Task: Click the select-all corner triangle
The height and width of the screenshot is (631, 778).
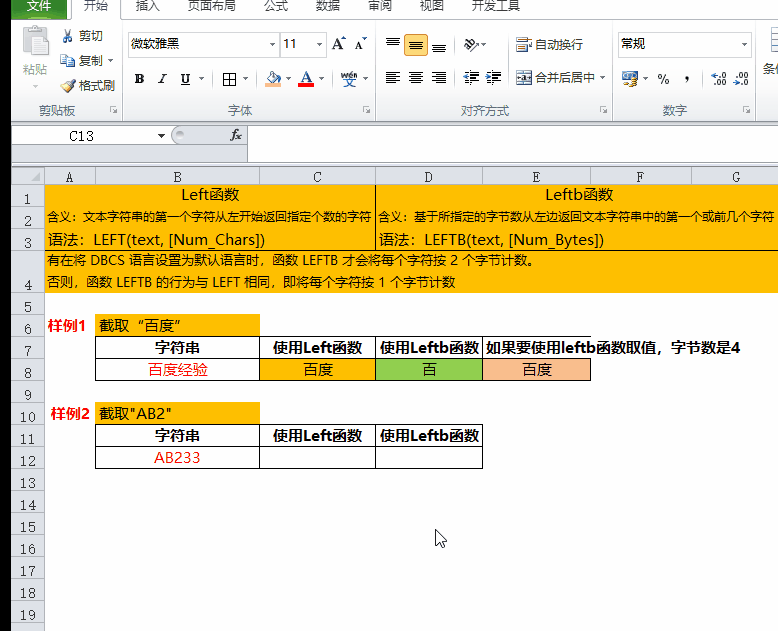Action: click(x=35, y=177)
